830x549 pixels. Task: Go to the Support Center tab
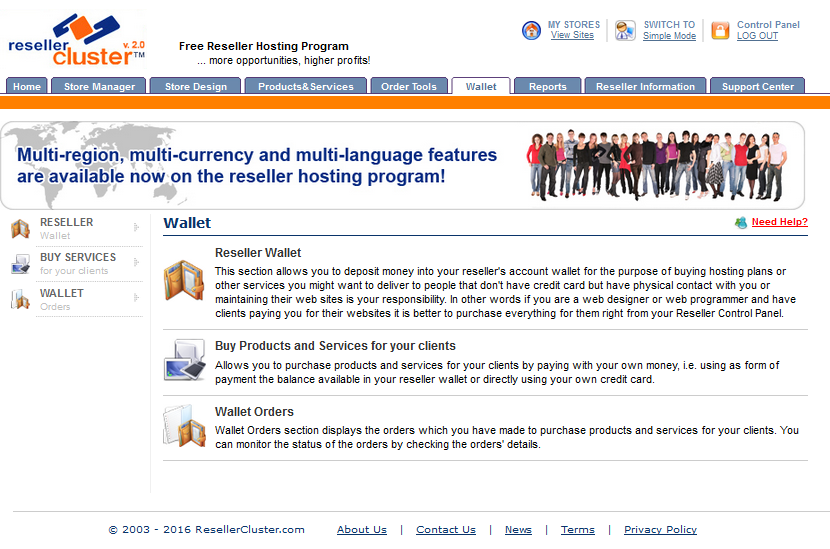tap(757, 87)
